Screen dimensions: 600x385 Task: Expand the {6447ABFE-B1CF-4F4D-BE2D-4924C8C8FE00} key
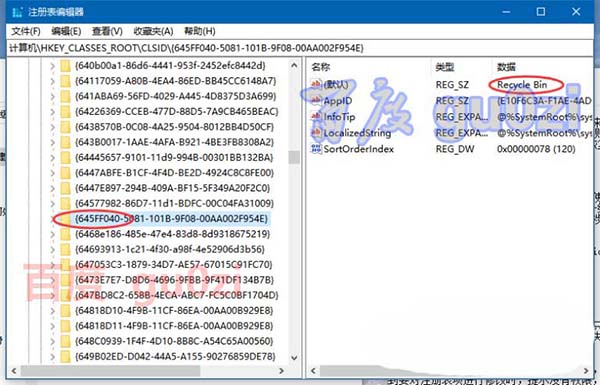coord(53,173)
